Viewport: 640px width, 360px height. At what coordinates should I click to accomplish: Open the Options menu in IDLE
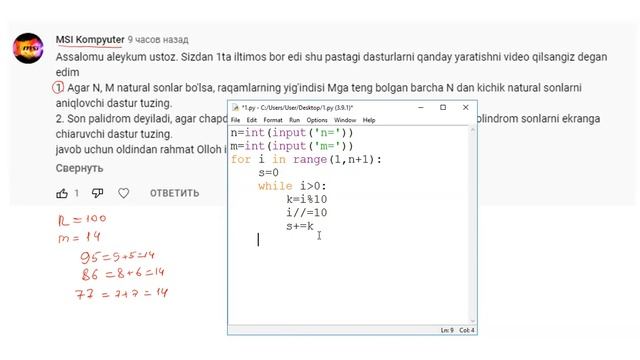(317, 120)
